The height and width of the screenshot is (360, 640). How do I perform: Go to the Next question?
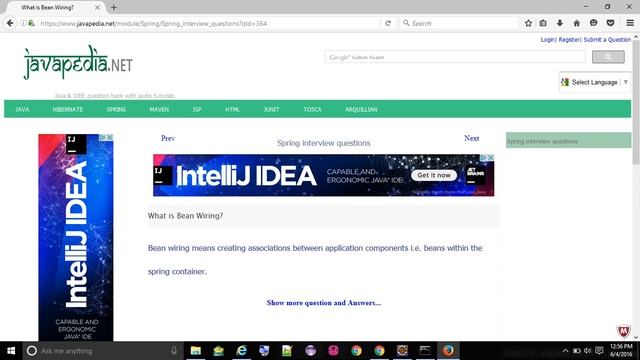[x=471, y=138]
